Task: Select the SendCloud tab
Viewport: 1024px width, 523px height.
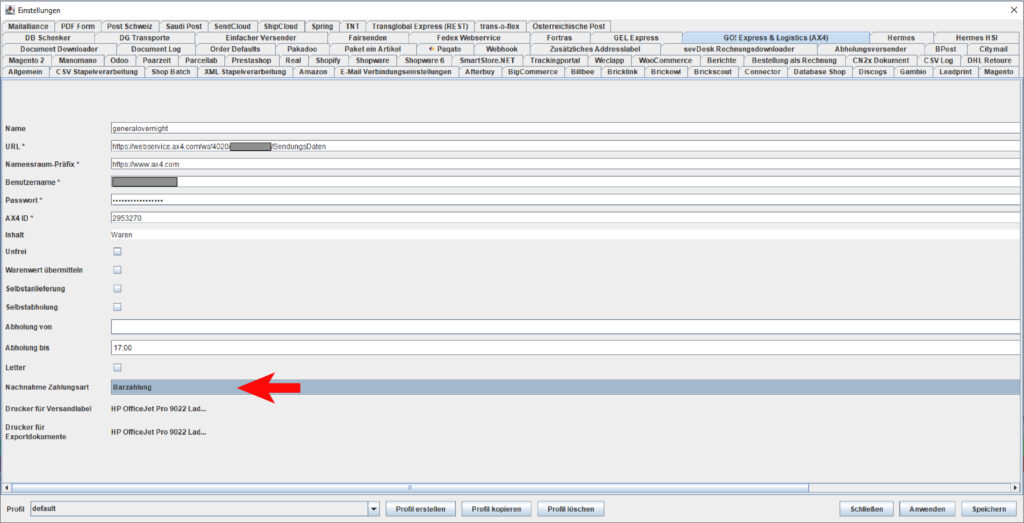Action: click(232, 26)
